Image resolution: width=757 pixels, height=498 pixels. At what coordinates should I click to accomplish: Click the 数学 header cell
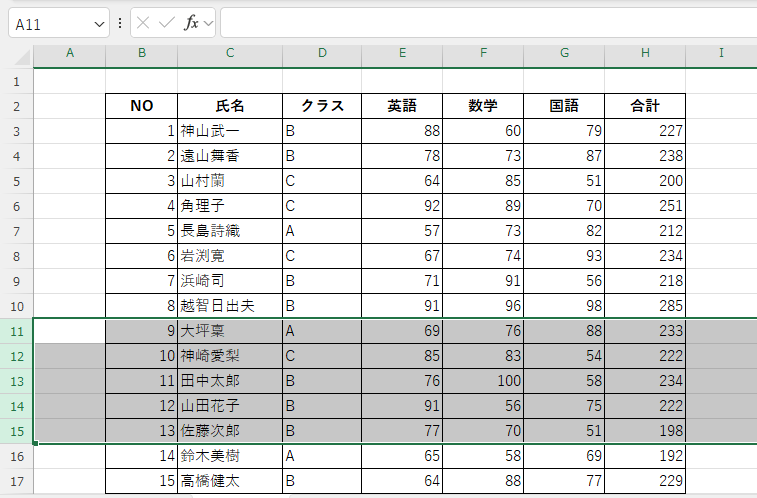coord(483,106)
